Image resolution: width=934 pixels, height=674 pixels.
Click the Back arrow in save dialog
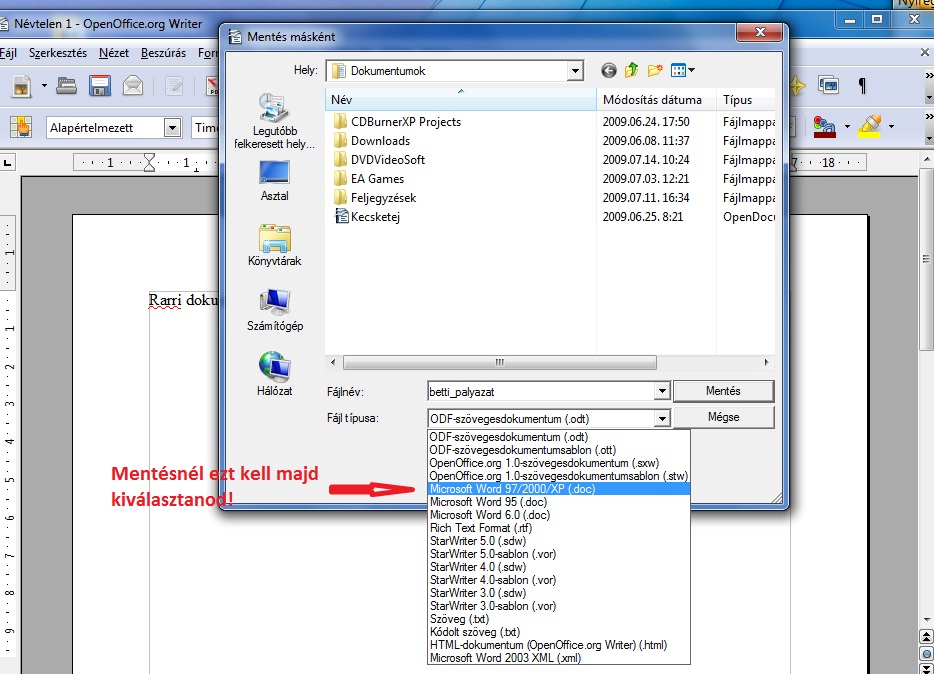tap(608, 71)
